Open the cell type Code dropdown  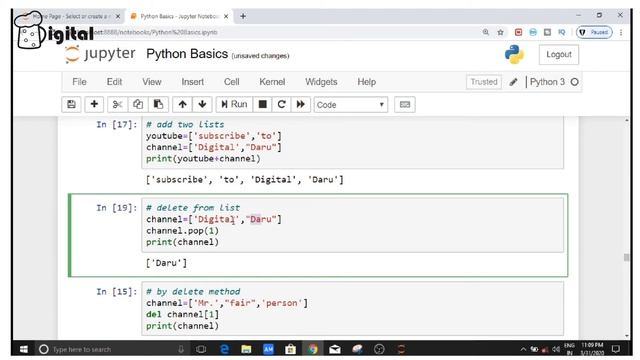351,105
